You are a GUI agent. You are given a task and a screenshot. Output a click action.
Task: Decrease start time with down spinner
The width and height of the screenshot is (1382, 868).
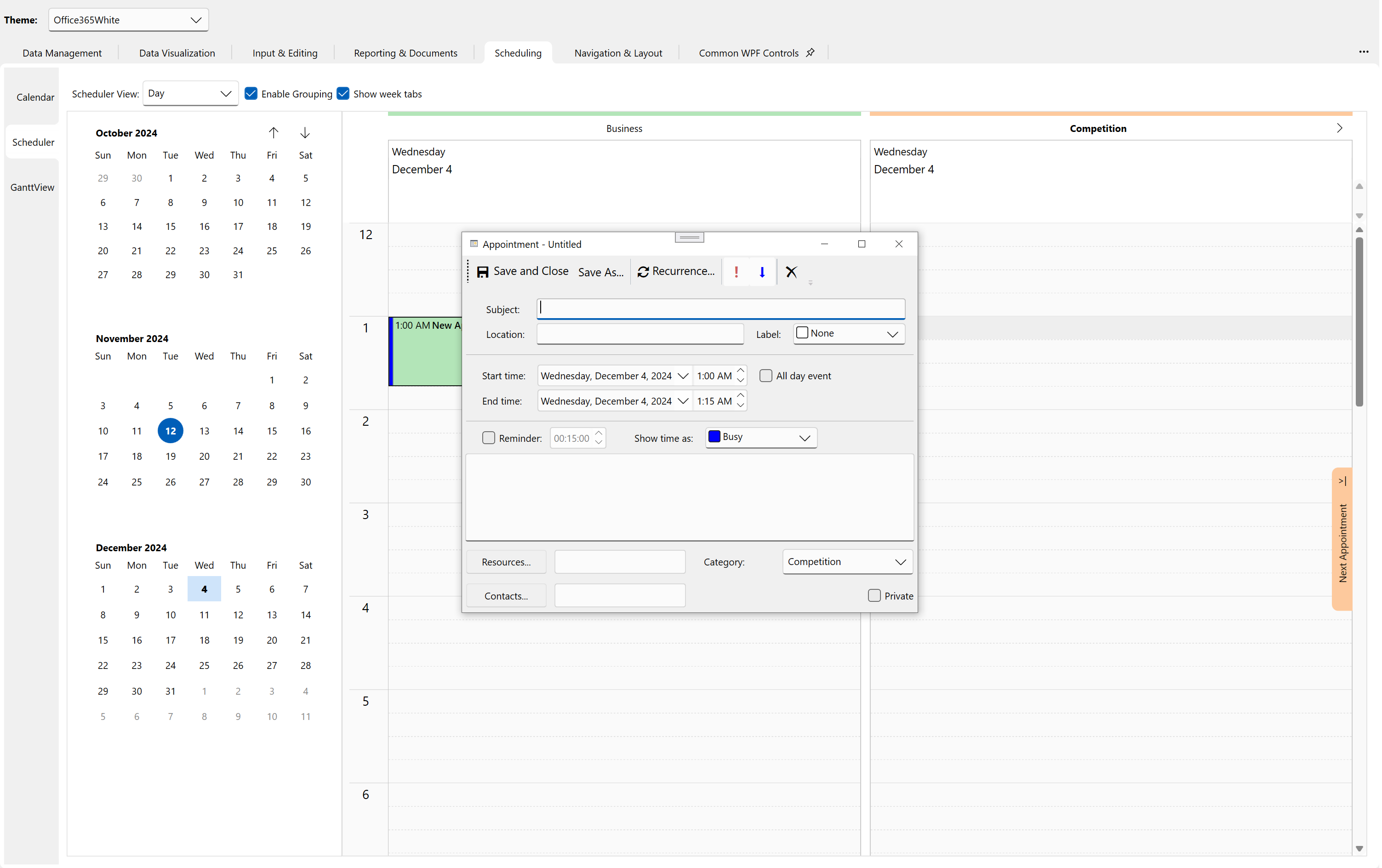[740, 381]
